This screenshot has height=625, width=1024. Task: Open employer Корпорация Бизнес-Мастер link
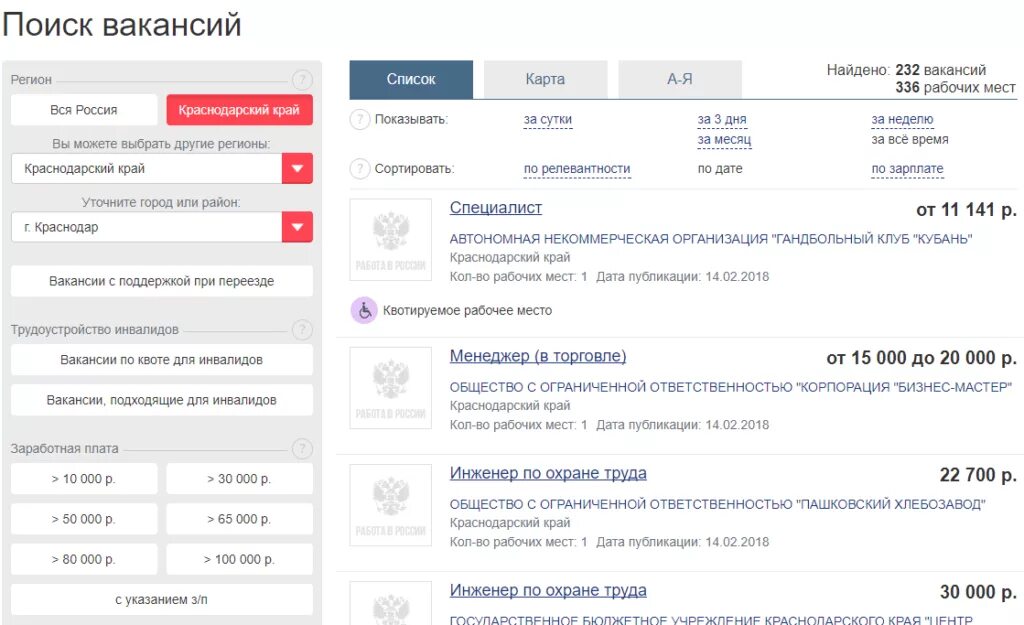click(731, 387)
